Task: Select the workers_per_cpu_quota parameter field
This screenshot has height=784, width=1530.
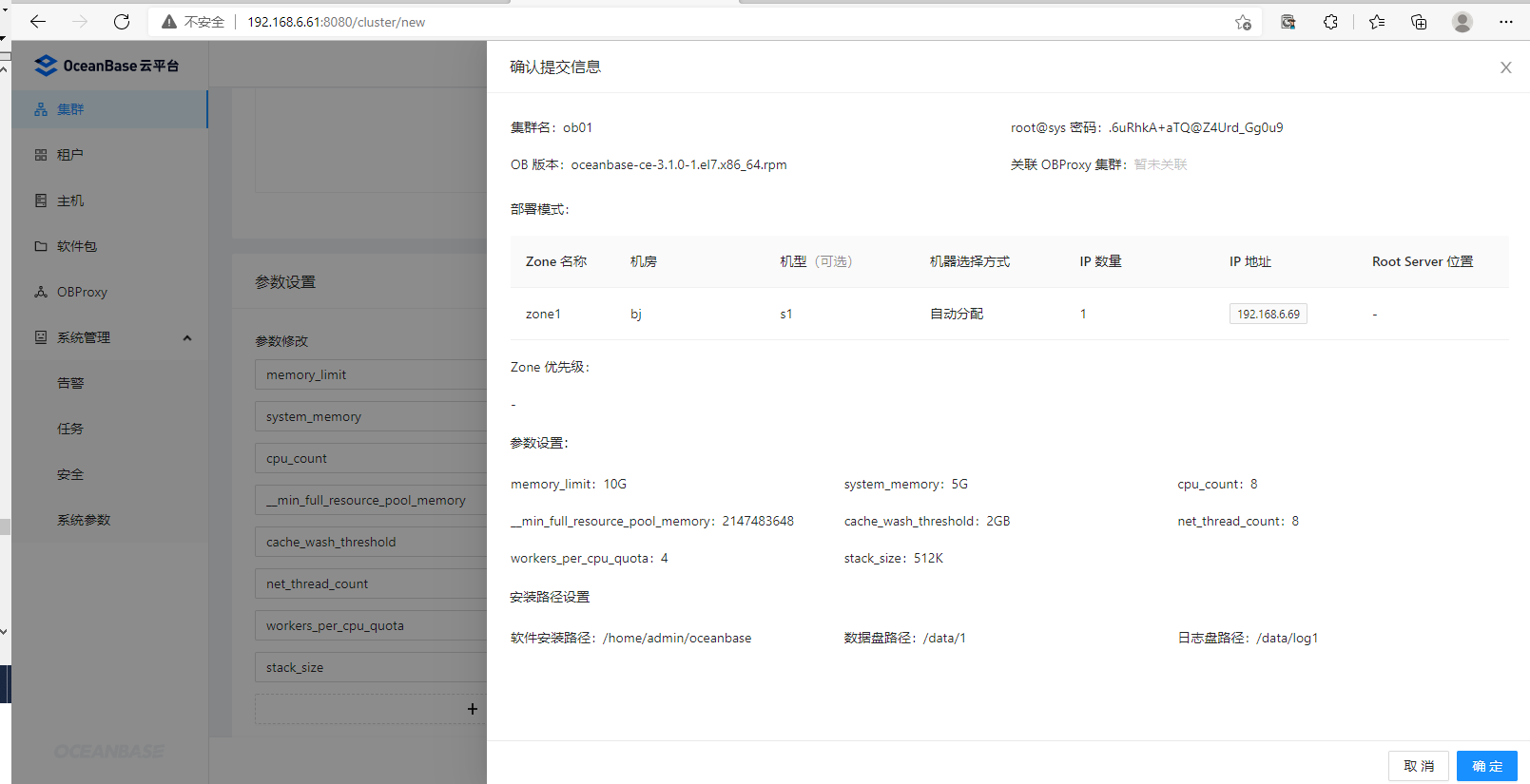Action: pos(371,625)
